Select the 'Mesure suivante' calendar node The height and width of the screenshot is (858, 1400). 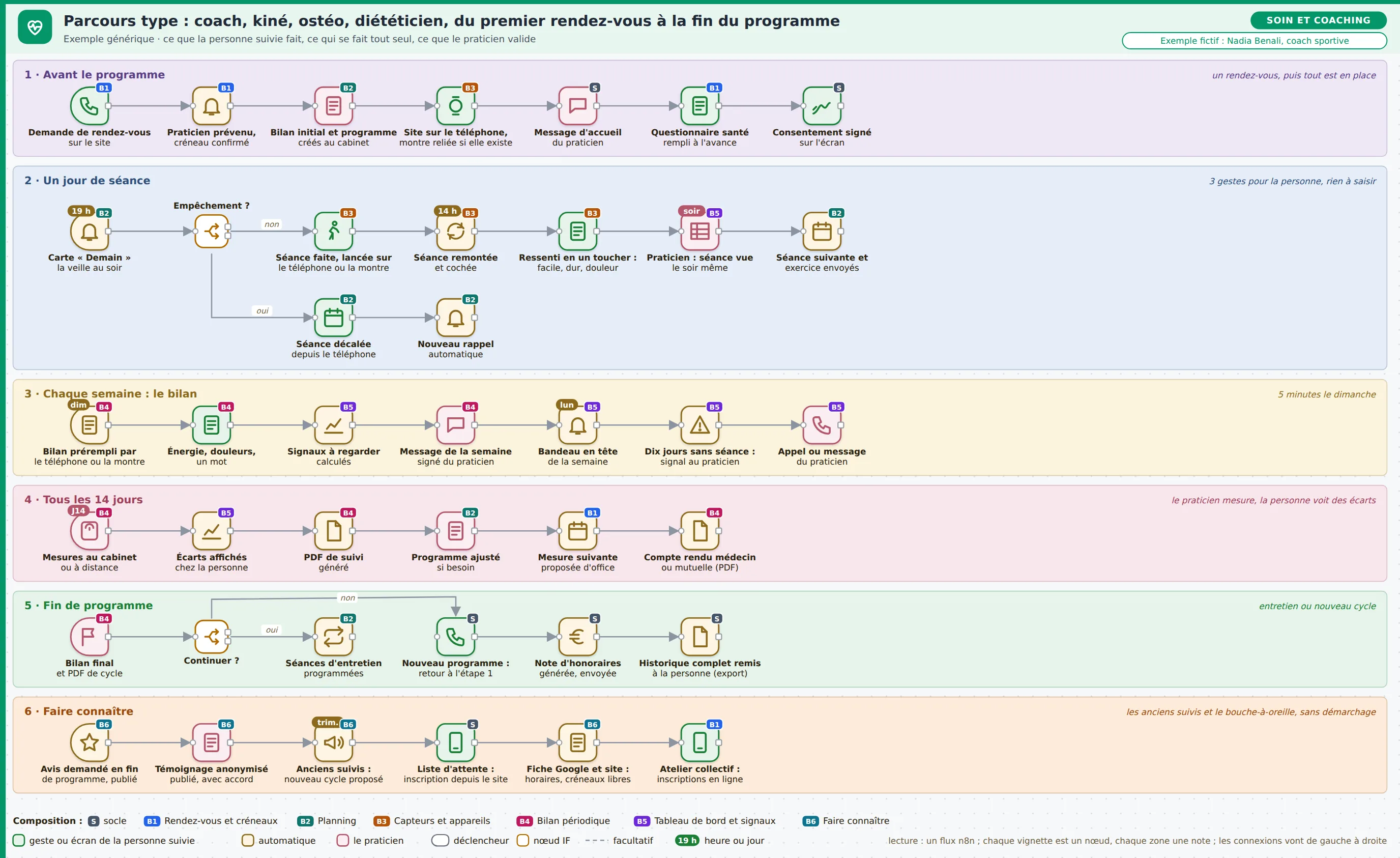tap(578, 531)
